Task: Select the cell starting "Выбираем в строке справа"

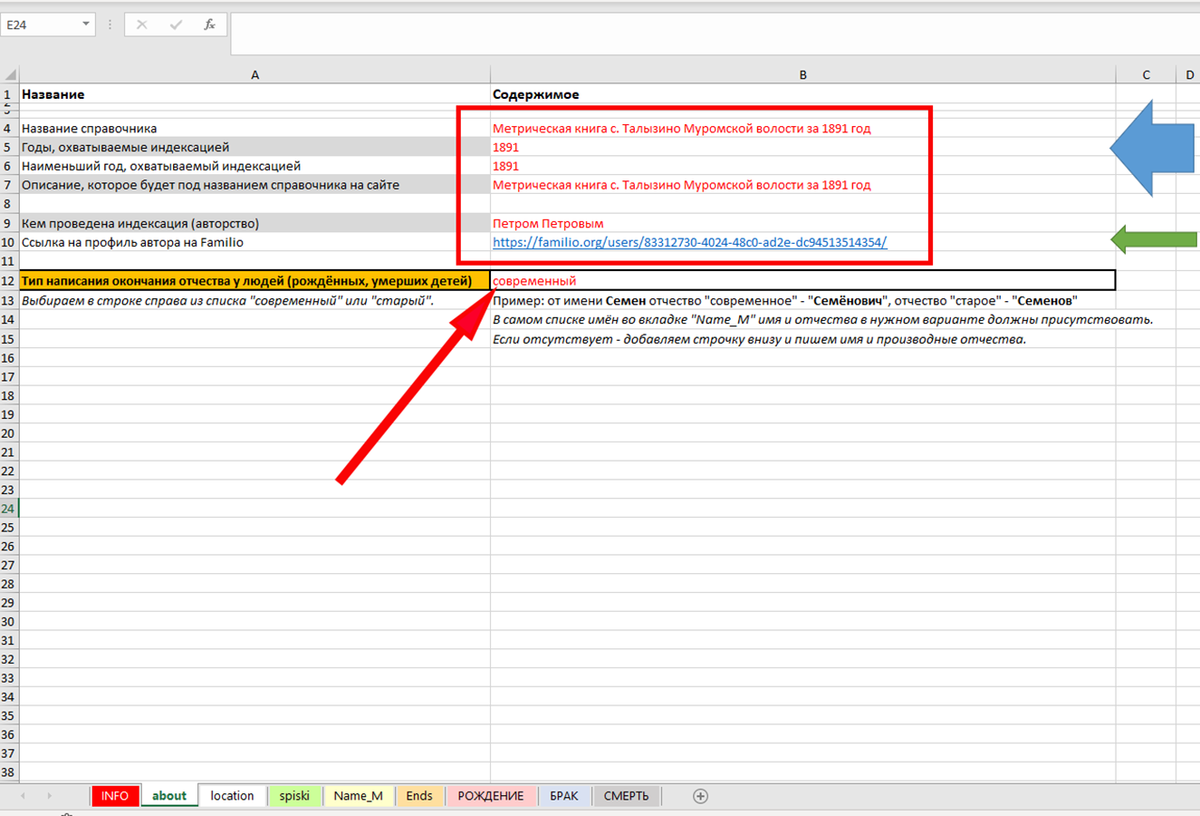Action: (x=254, y=301)
